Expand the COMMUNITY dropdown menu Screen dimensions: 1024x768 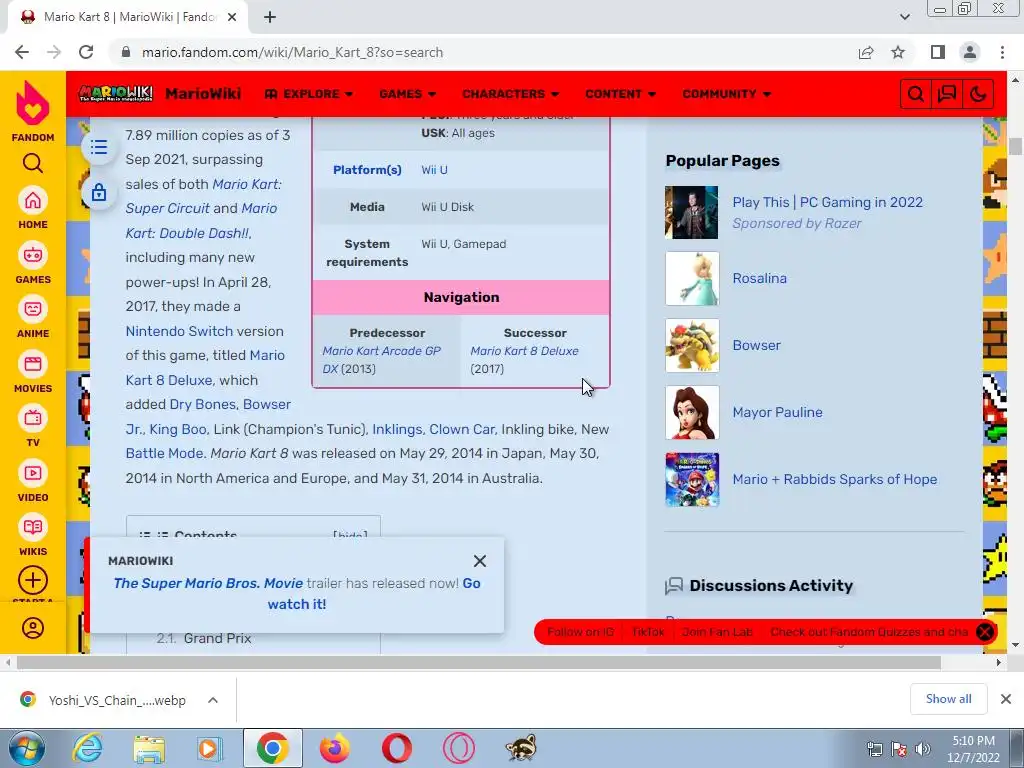pyautogui.click(x=727, y=94)
